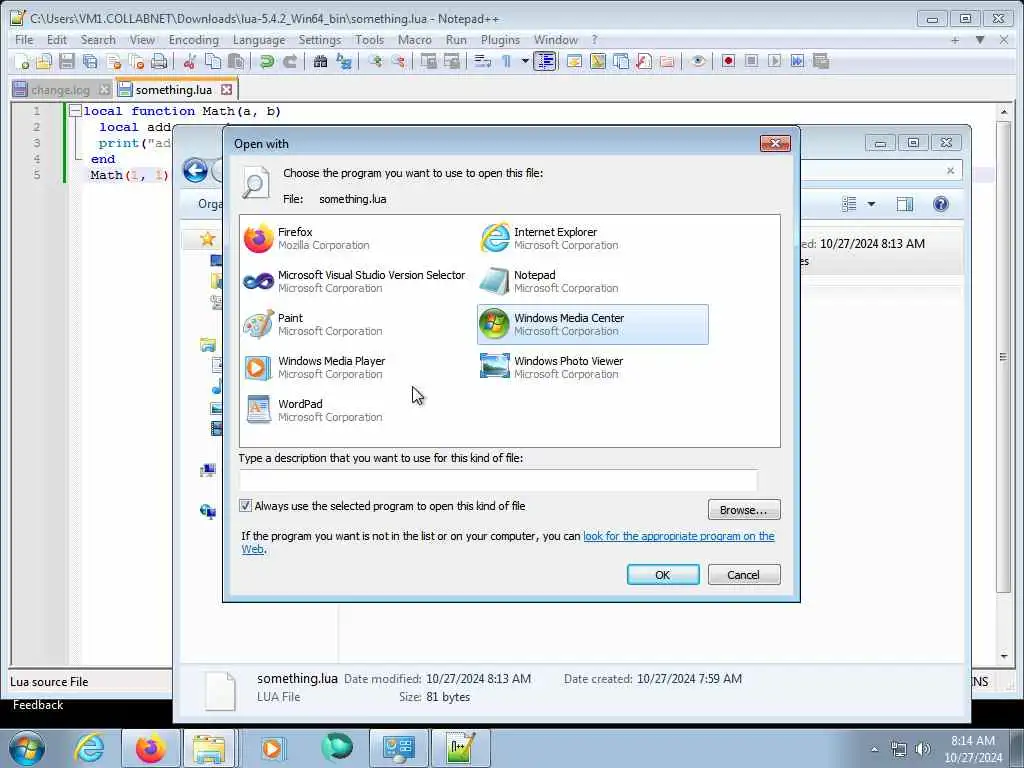Click Save recorded macro icon
Screen dimensions: 1024x768
coord(821,61)
